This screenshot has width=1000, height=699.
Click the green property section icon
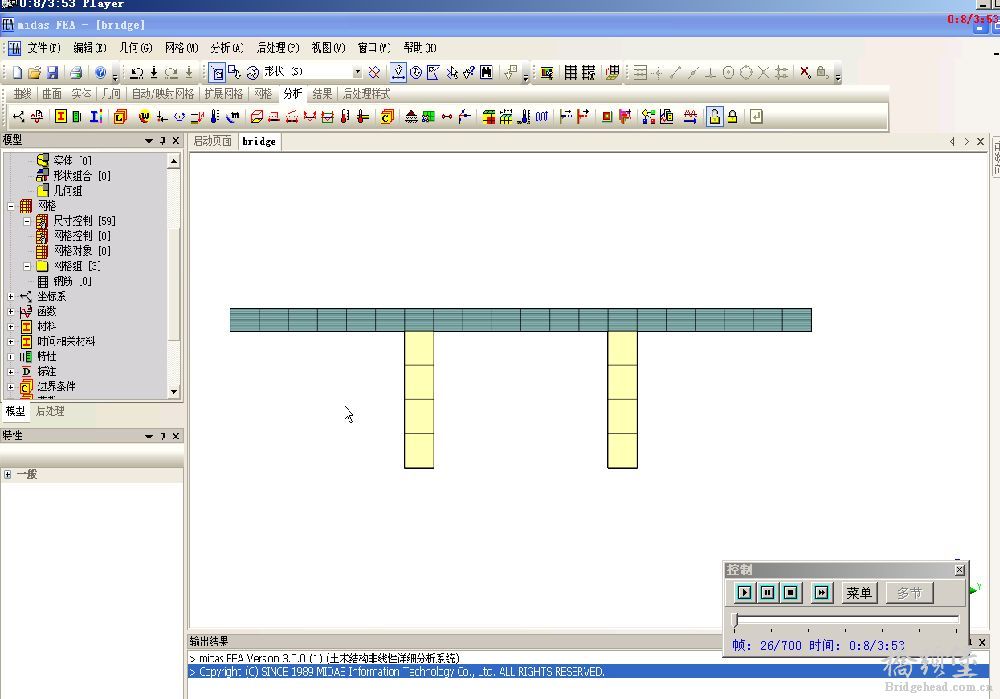[x=77, y=116]
